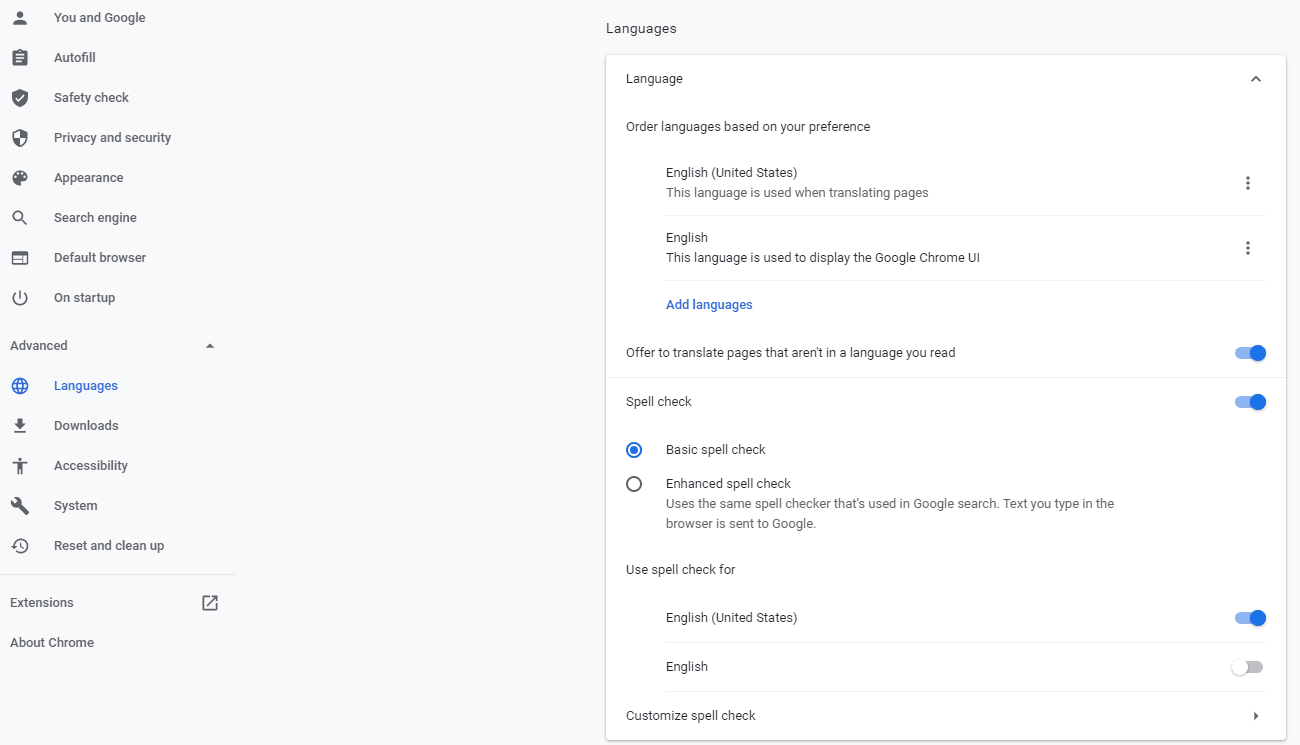The height and width of the screenshot is (745, 1300).
Task: Click the Reset and clean up icon
Action: [x=20, y=545]
